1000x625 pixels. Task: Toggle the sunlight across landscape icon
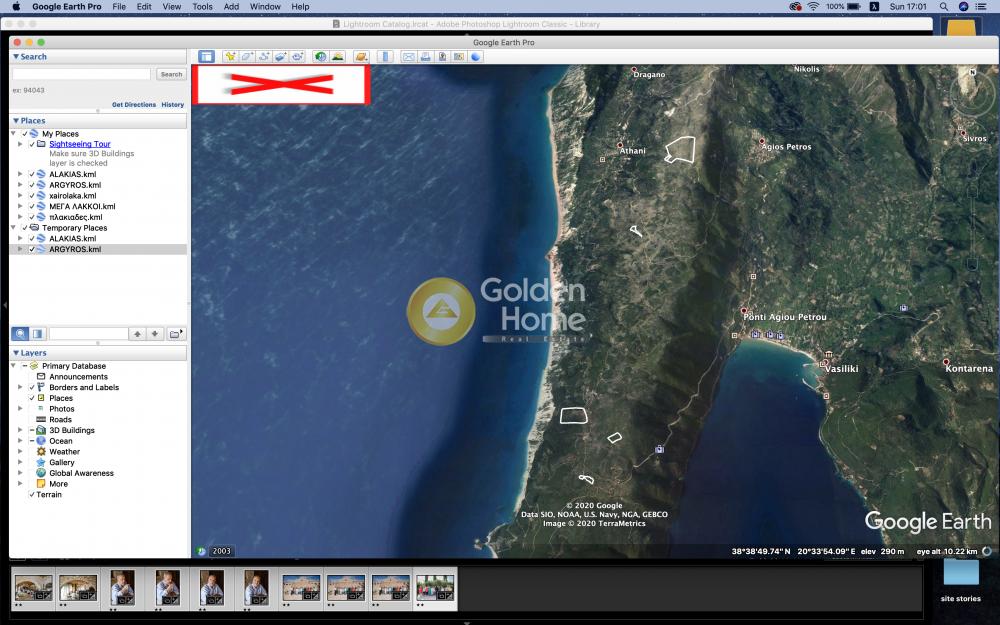point(338,57)
